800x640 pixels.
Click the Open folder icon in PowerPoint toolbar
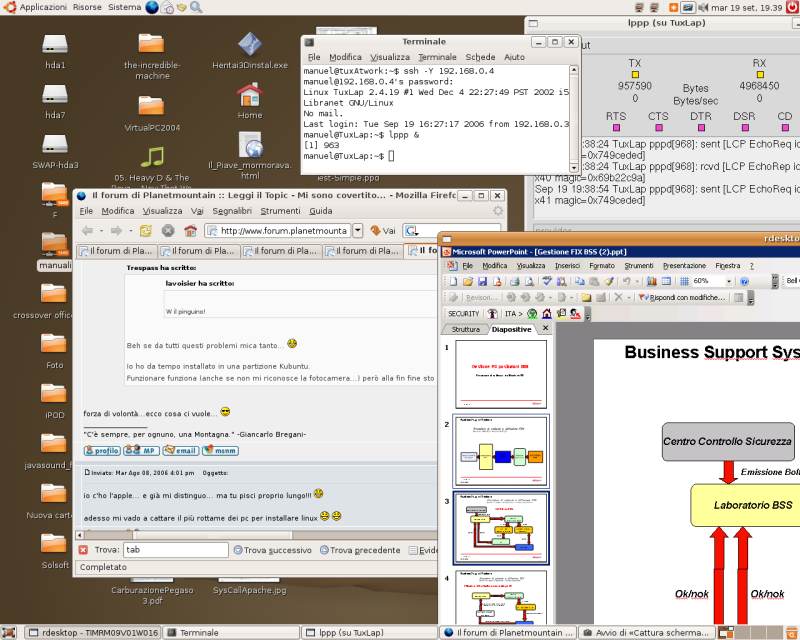point(468,281)
